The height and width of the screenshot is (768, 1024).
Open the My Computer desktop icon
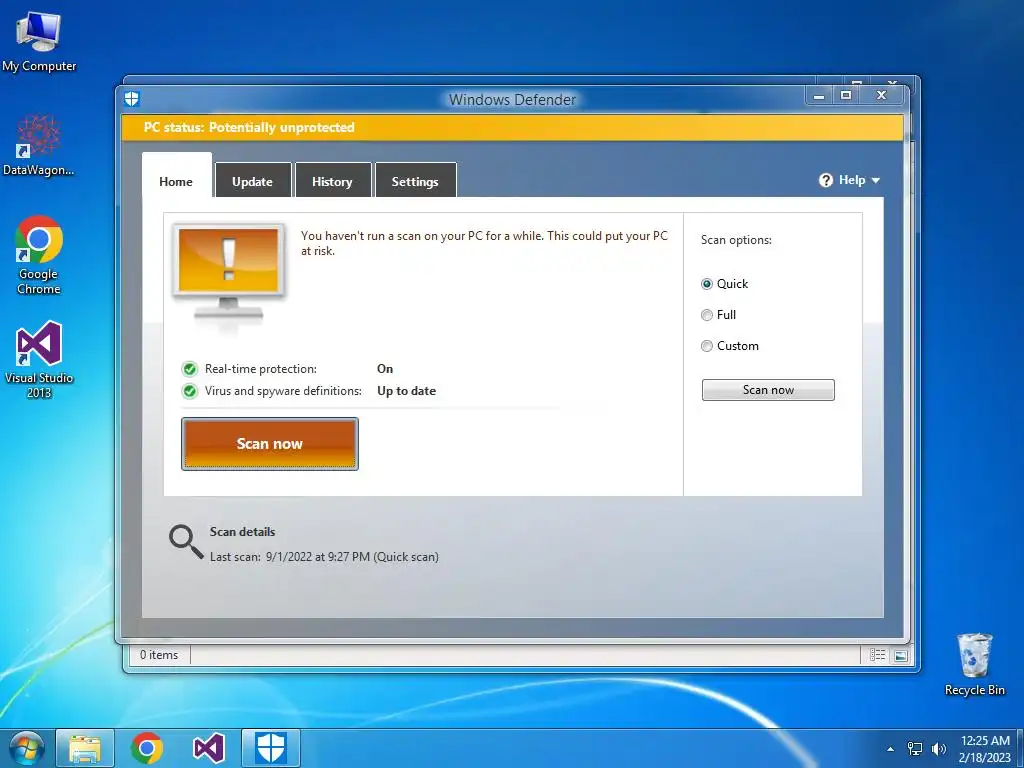(x=39, y=40)
